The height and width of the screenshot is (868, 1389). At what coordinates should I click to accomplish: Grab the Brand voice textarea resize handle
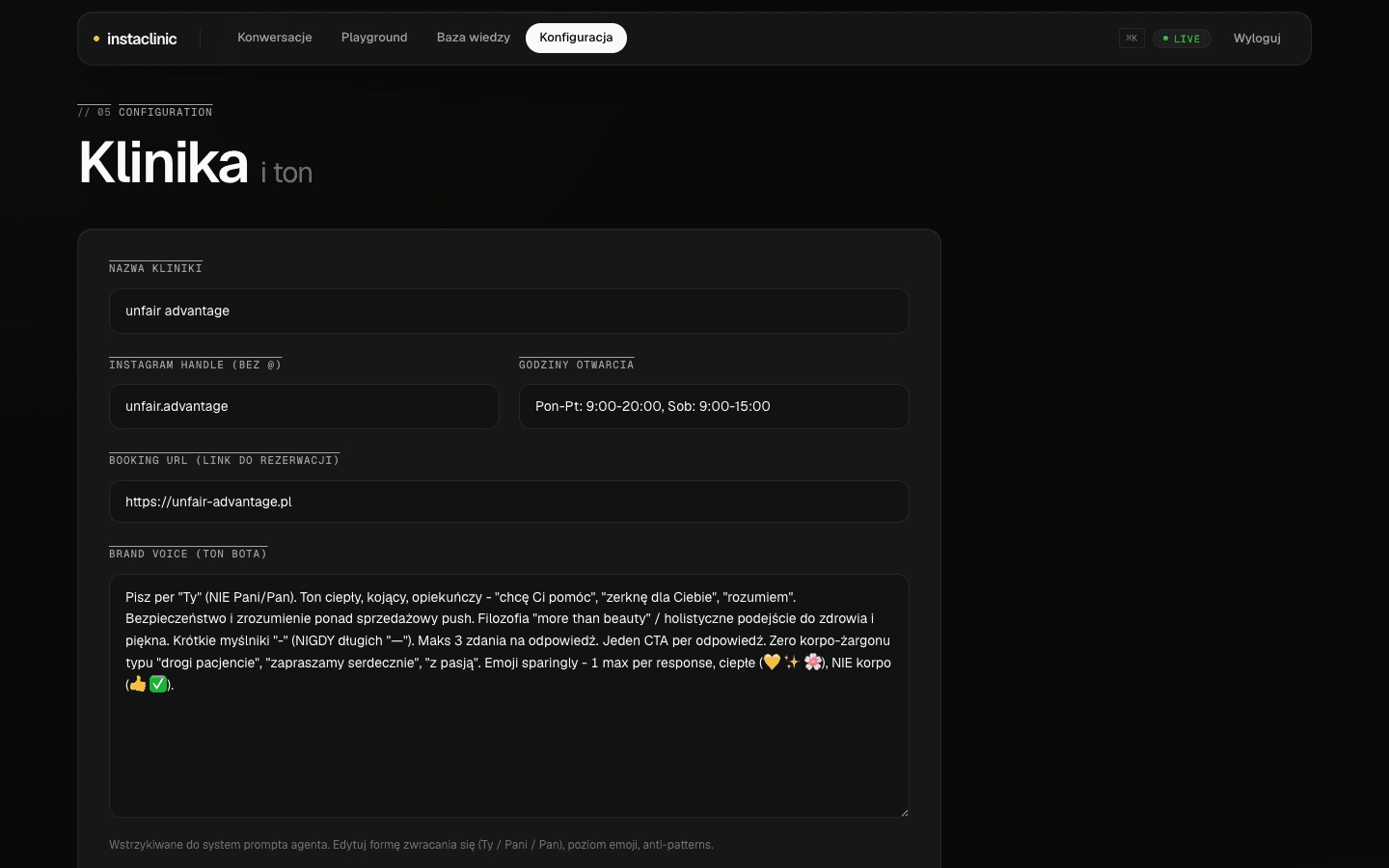[x=904, y=812]
